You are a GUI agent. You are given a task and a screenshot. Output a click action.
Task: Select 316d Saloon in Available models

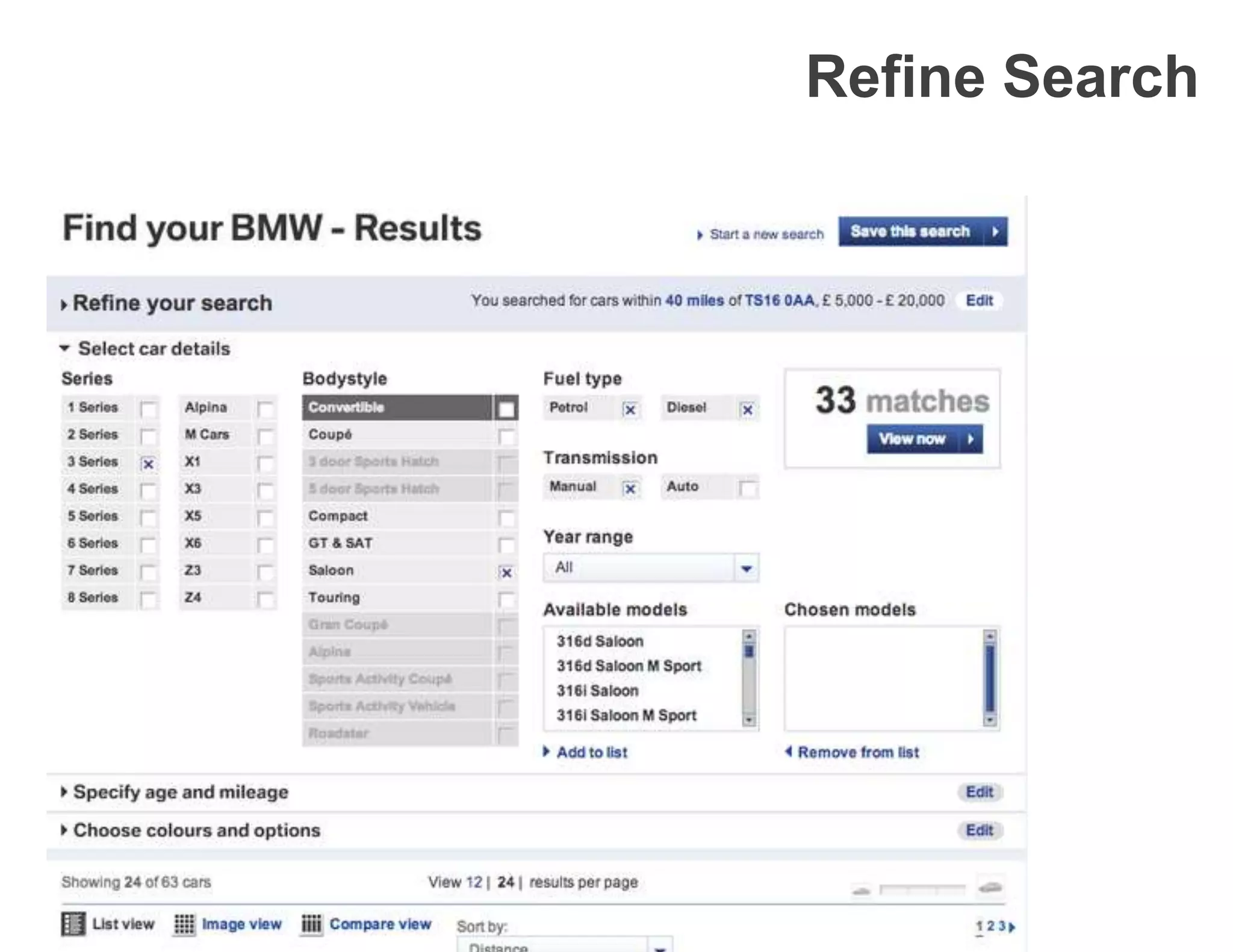pos(600,641)
